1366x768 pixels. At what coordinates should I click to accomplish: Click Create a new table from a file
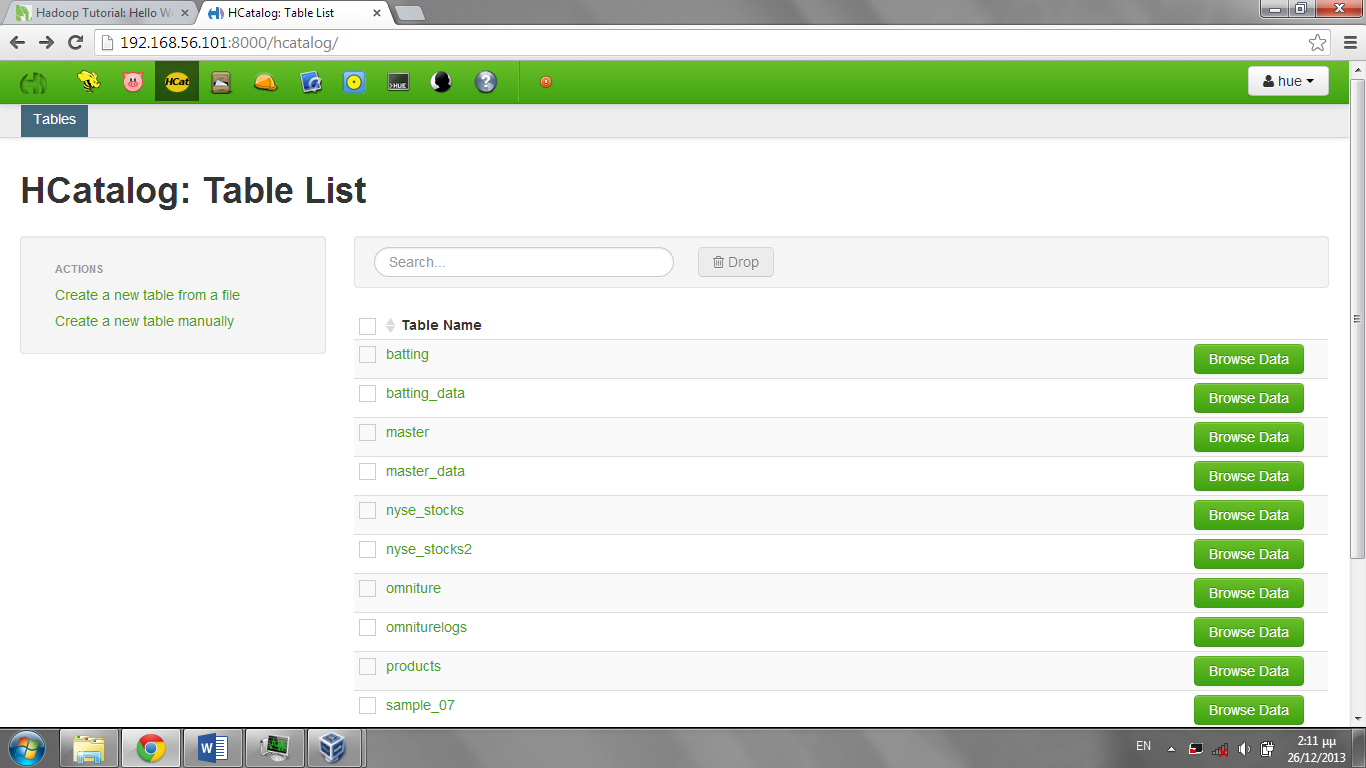[x=147, y=295]
